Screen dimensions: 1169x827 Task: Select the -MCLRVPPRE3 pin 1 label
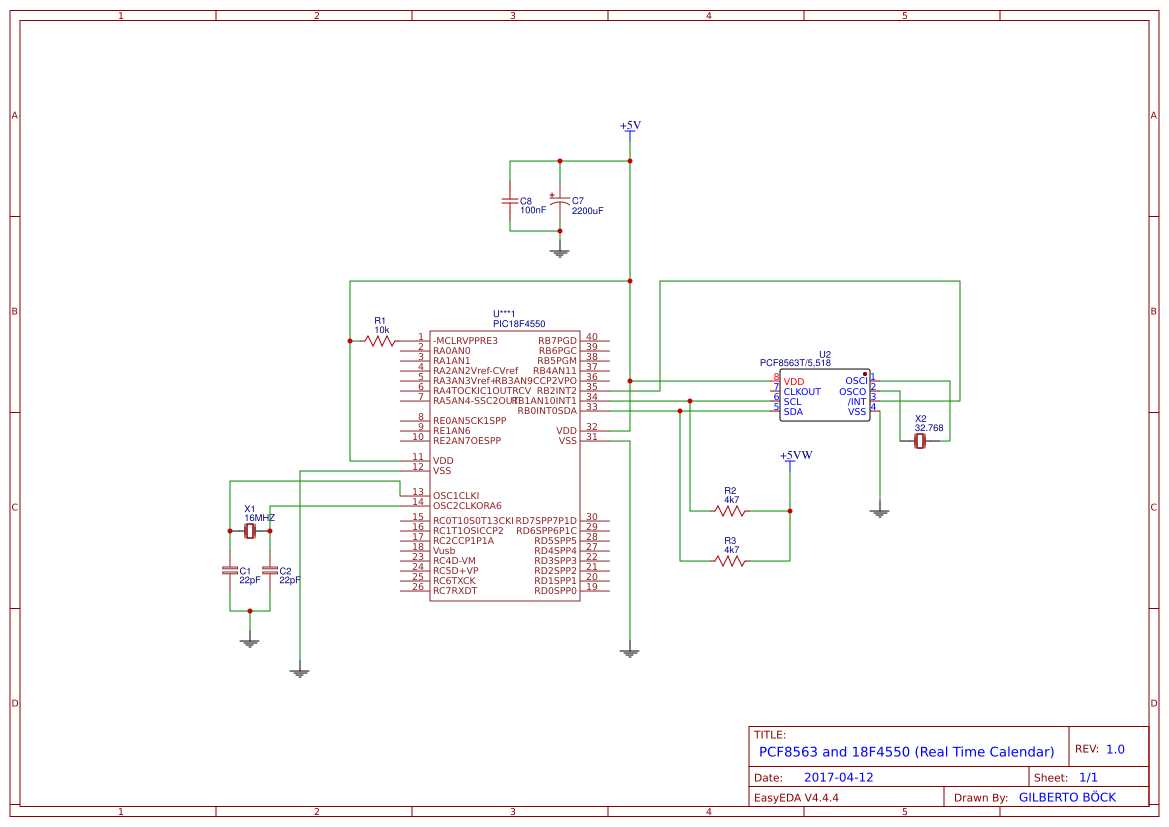coord(465,341)
